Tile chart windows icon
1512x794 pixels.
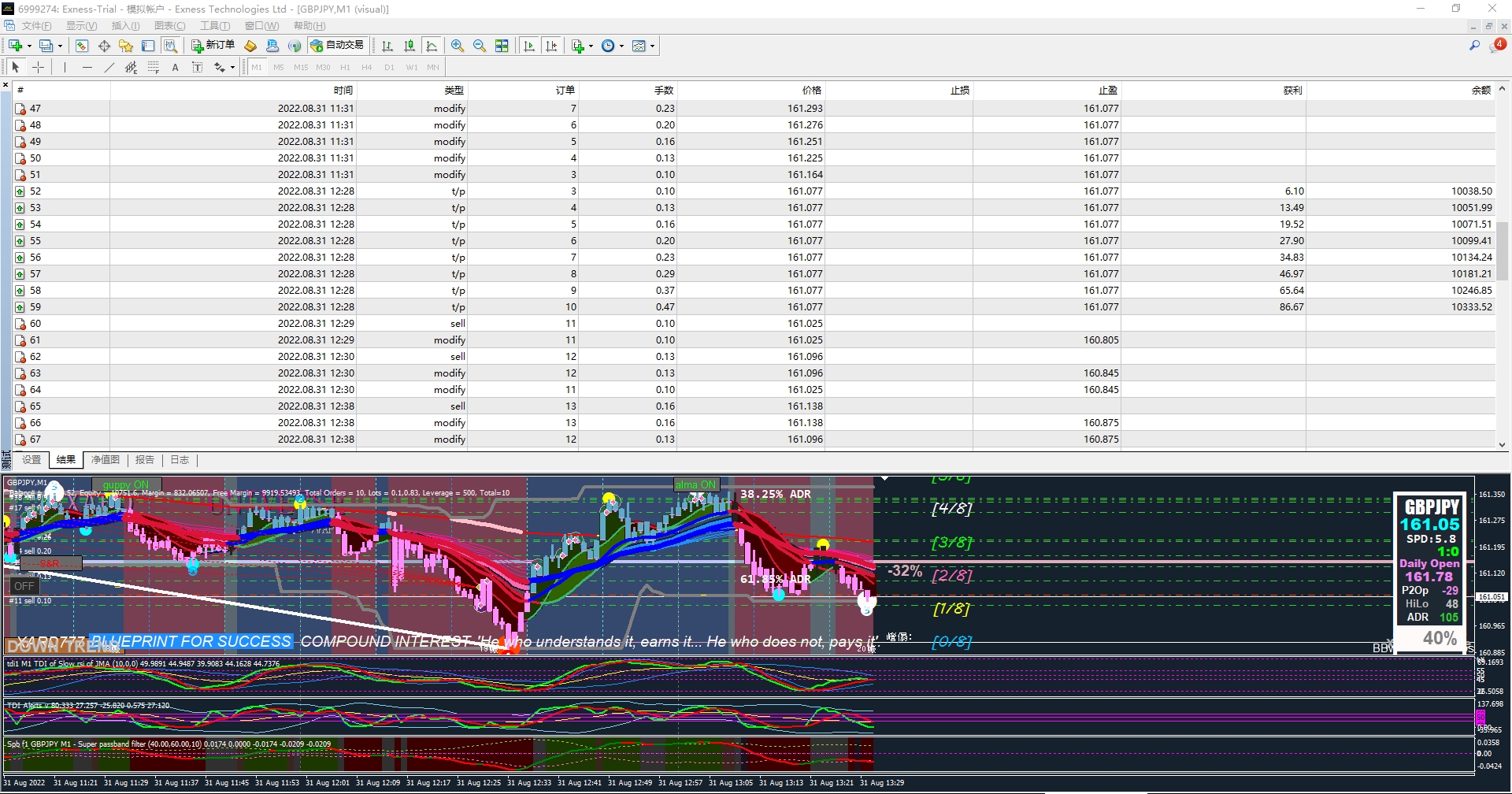(x=502, y=46)
